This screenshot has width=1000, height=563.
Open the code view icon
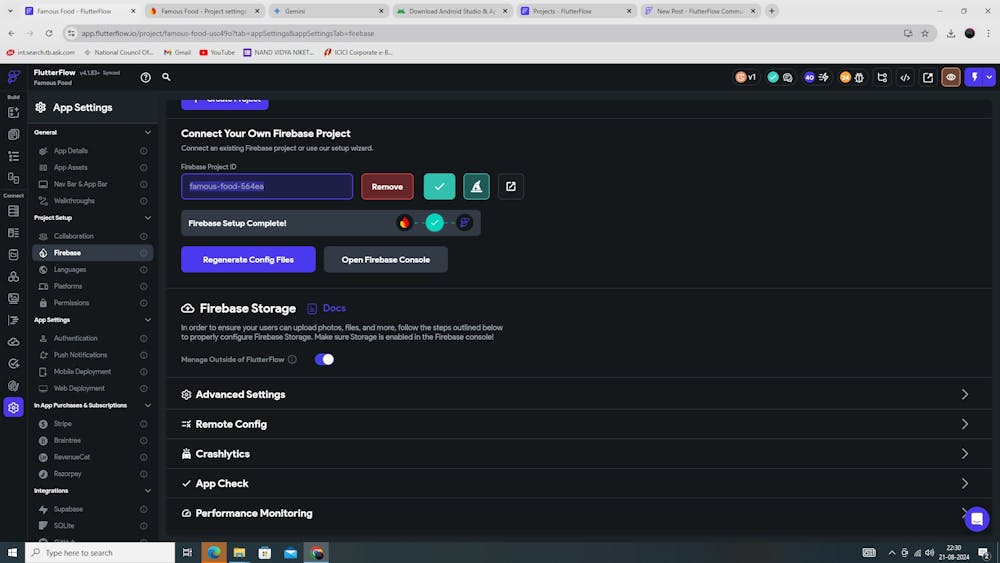tap(905, 77)
